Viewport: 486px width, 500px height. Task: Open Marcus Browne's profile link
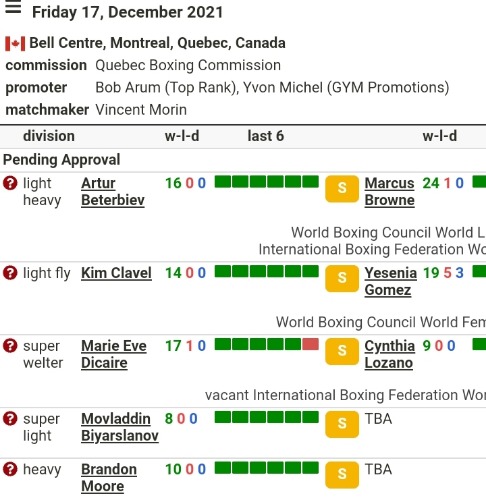click(389, 192)
